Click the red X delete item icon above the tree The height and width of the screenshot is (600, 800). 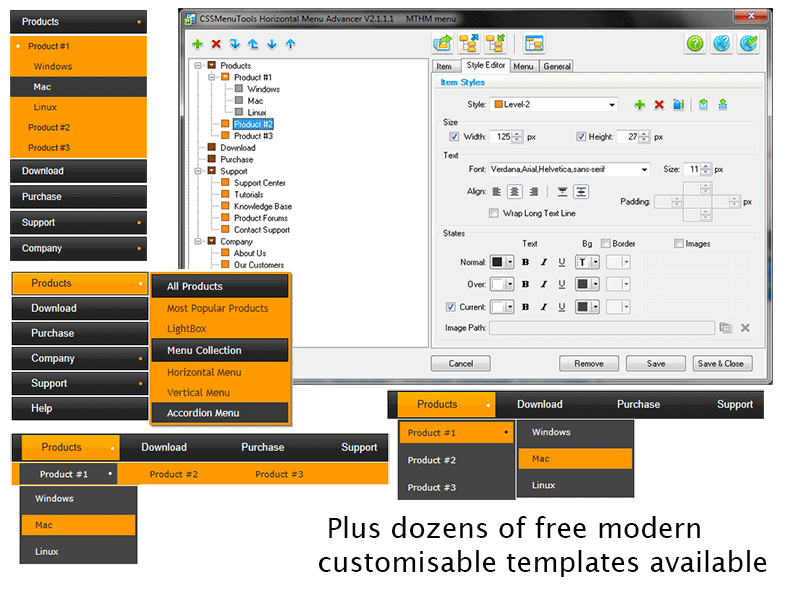[x=216, y=44]
